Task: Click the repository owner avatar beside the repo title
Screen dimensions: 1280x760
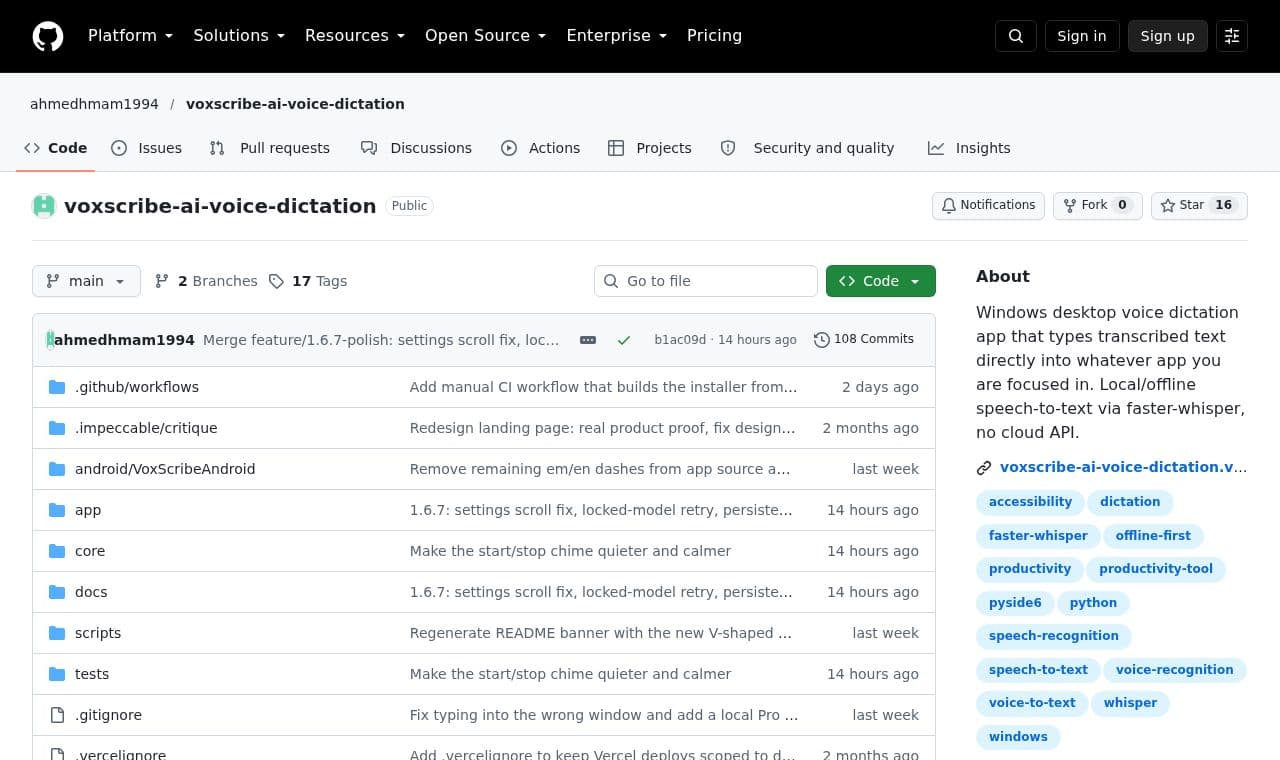Action: (44, 206)
